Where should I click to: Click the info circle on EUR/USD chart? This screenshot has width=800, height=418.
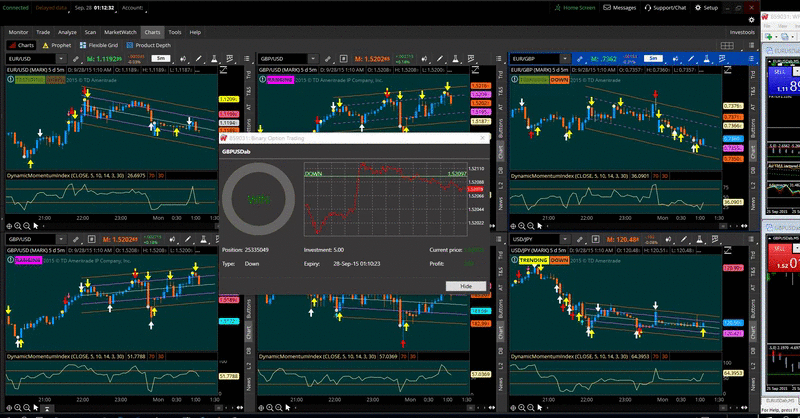[x=10, y=80]
